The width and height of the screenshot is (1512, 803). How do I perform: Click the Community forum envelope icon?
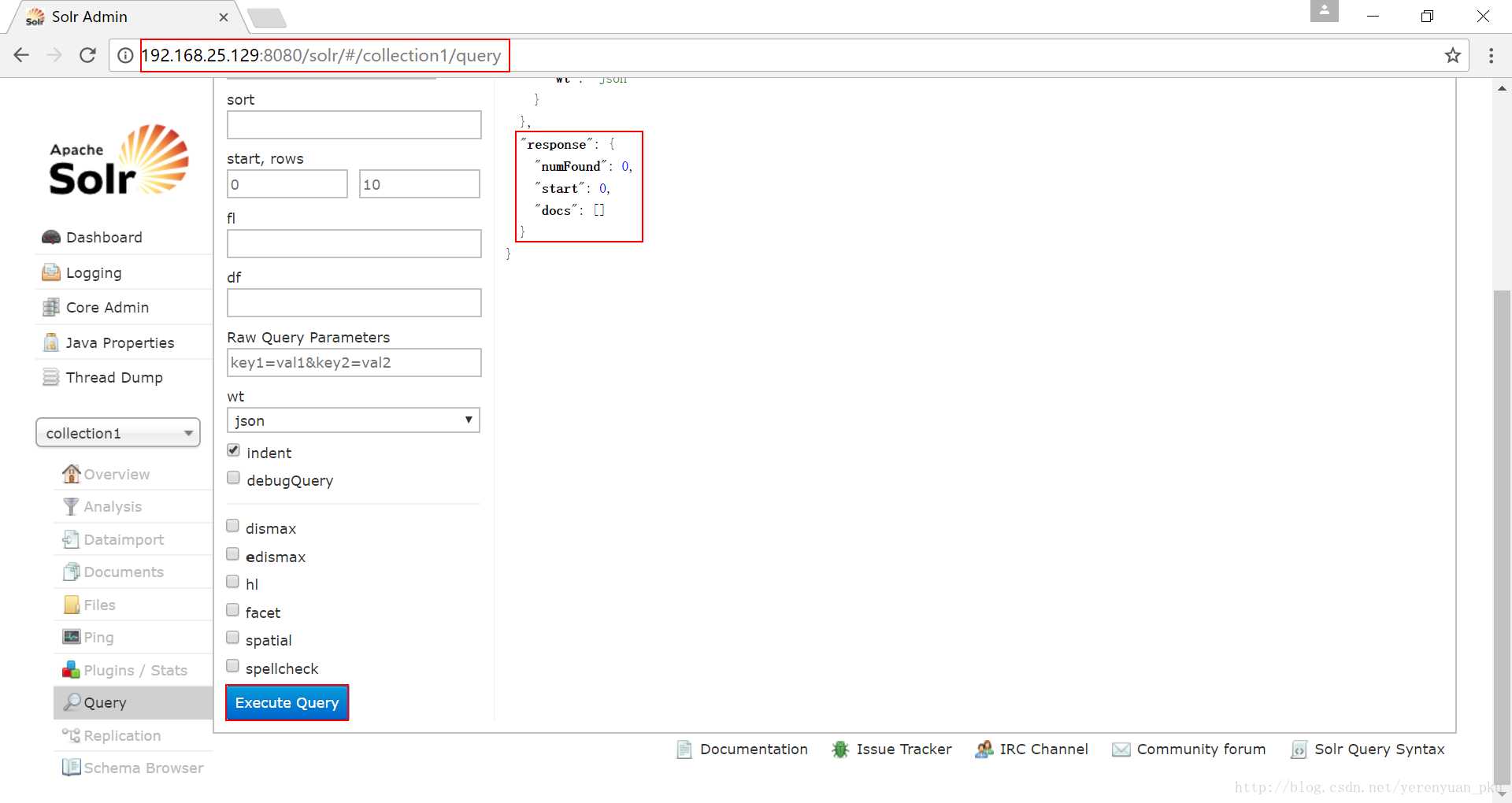(x=1121, y=749)
